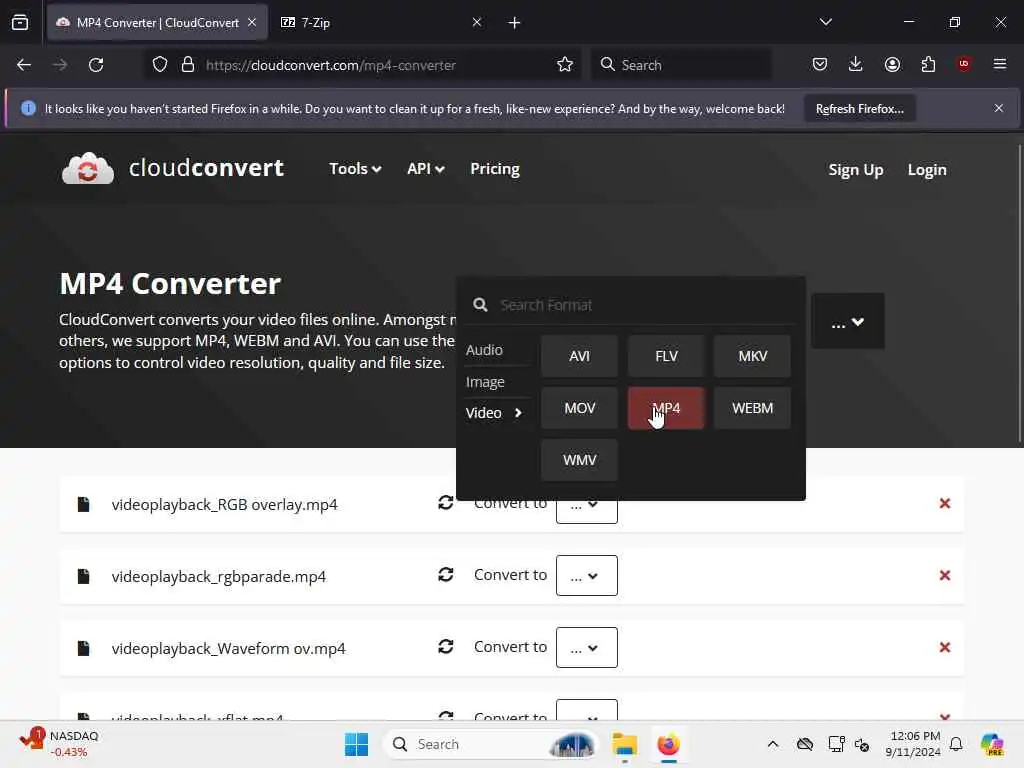Open the Firefox View icon
The image size is (1024, 768).
[x=20, y=22]
